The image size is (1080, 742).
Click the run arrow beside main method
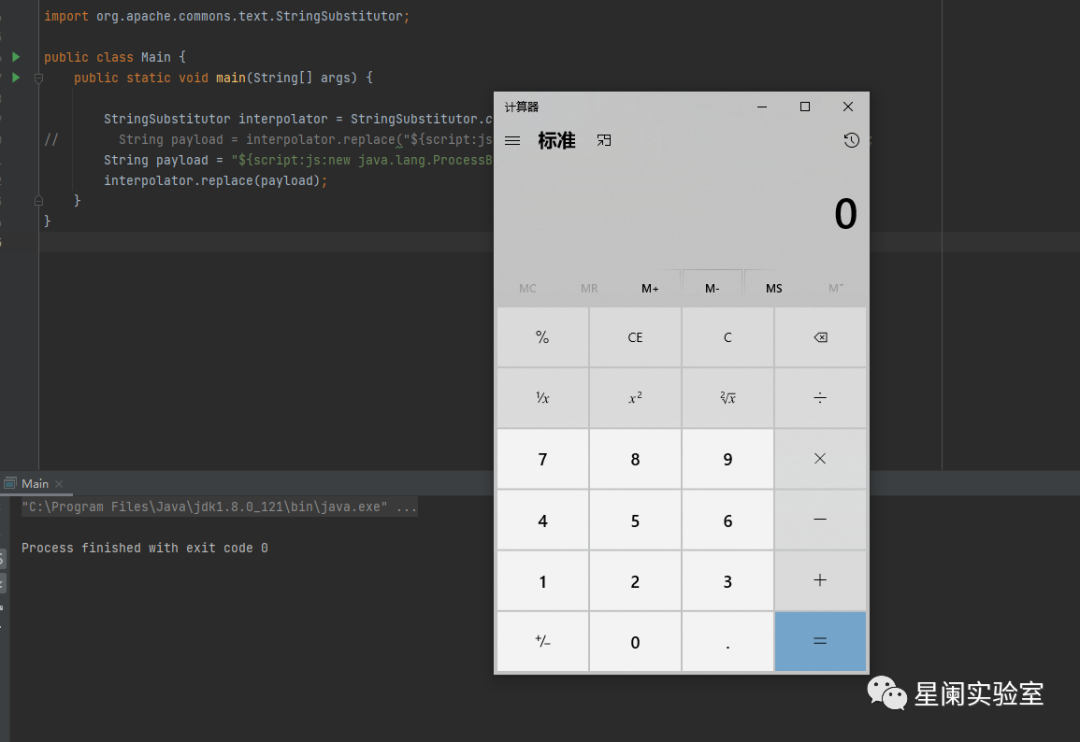point(16,78)
